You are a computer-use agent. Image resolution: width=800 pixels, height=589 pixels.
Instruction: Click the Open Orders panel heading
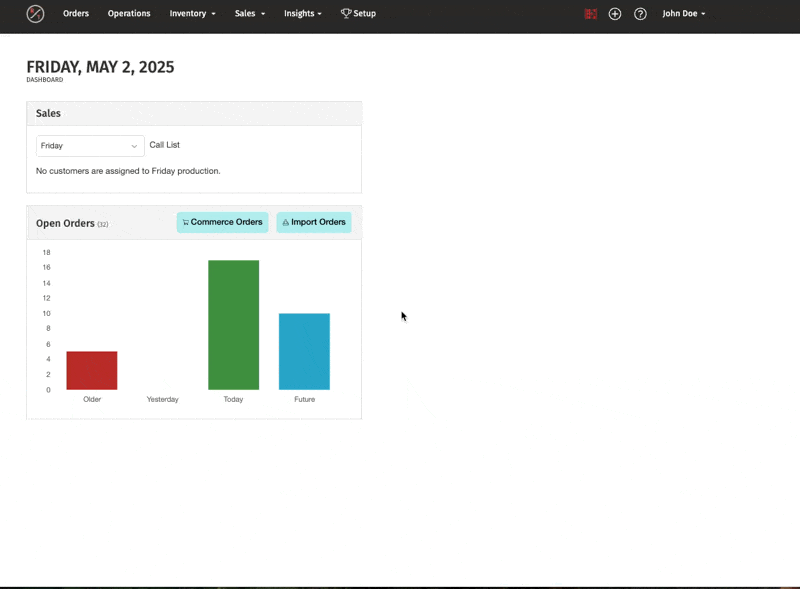65,224
